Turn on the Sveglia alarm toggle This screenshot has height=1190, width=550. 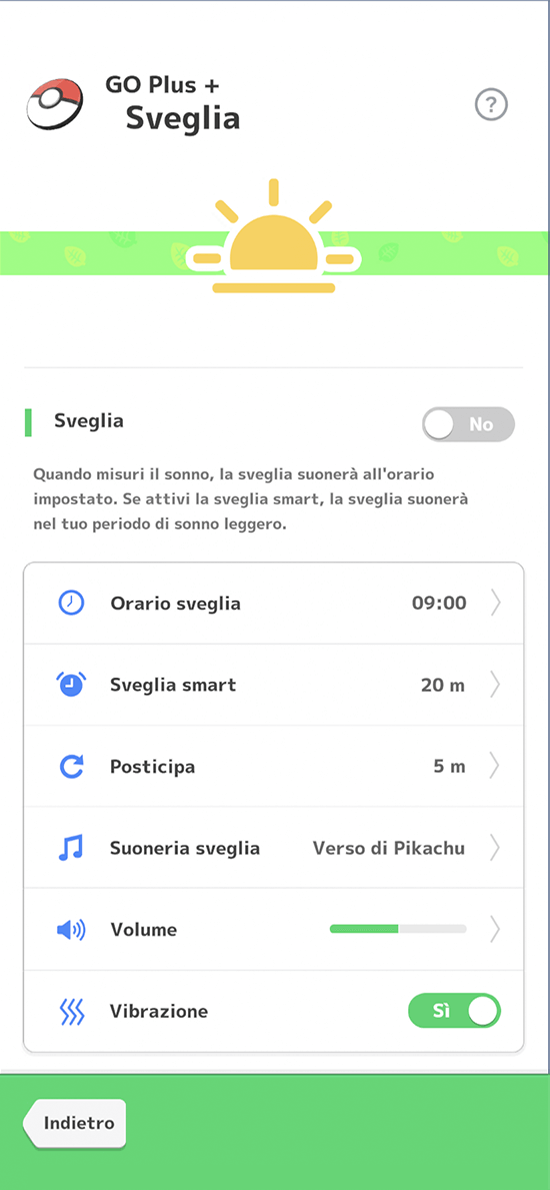468,424
